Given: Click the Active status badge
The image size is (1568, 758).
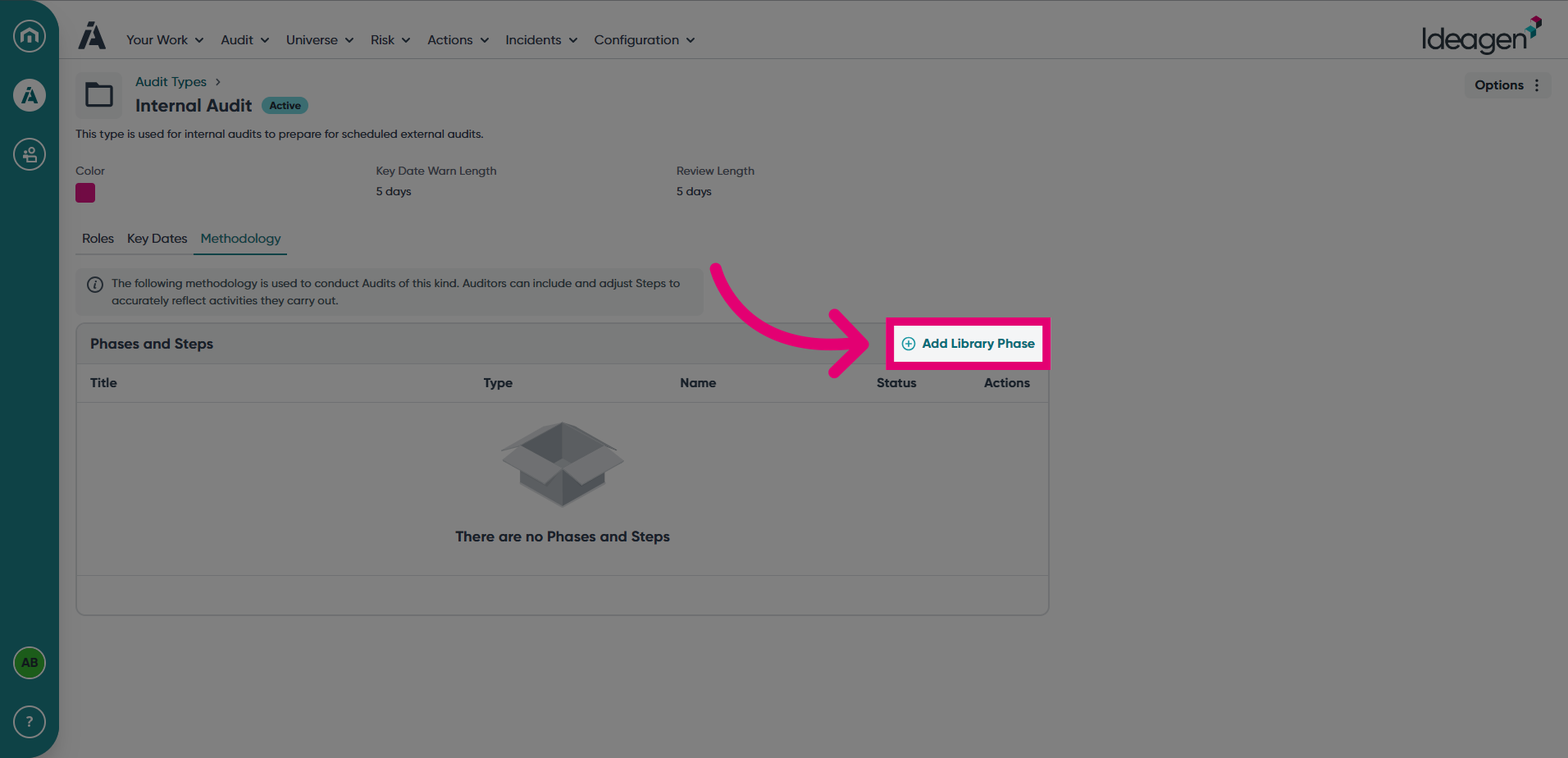Looking at the screenshot, I should [285, 106].
